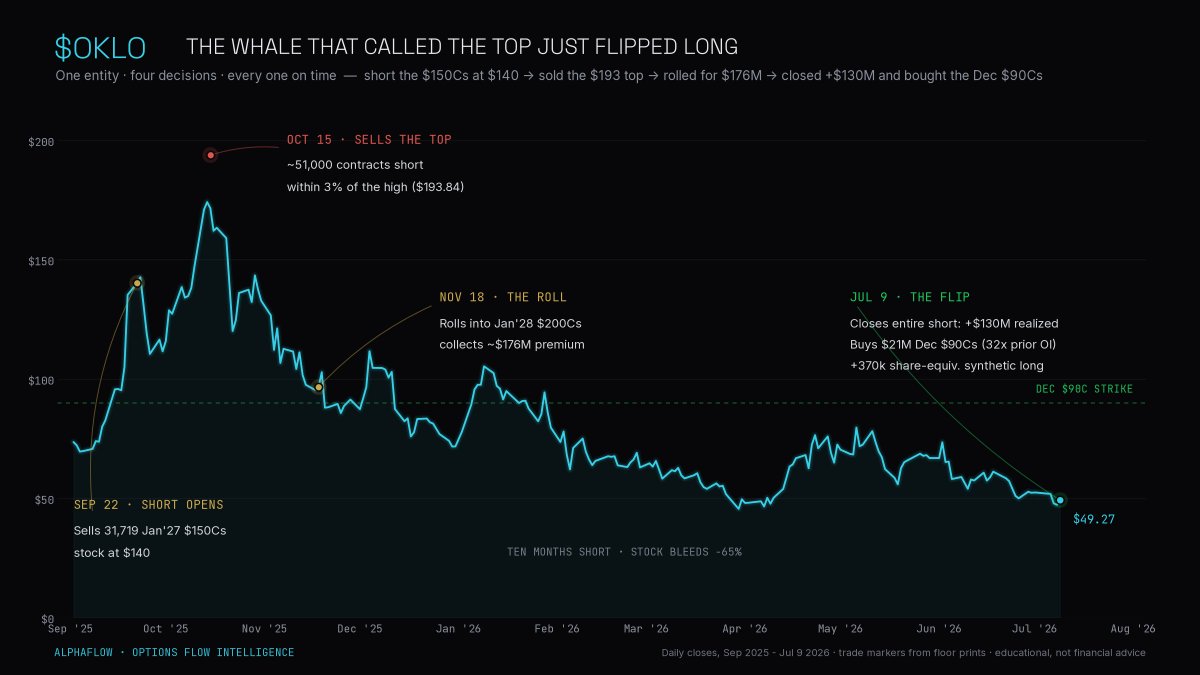The width and height of the screenshot is (1200, 675).
Task: Click the Mar '26 x-axis label
Action: coord(646,630)
